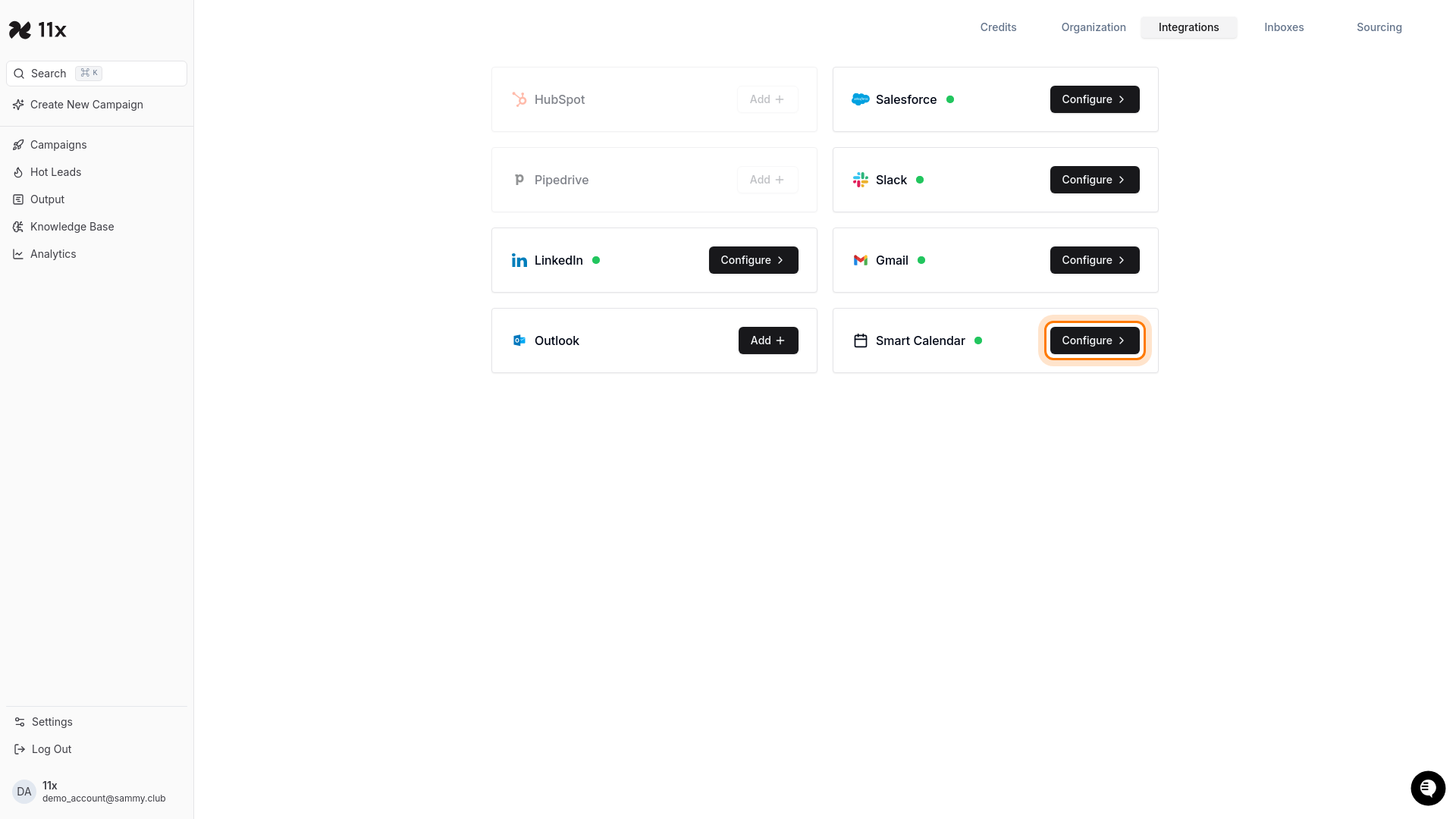
Task: Configure the LinkedIn integration
Action: click(753, 260)
